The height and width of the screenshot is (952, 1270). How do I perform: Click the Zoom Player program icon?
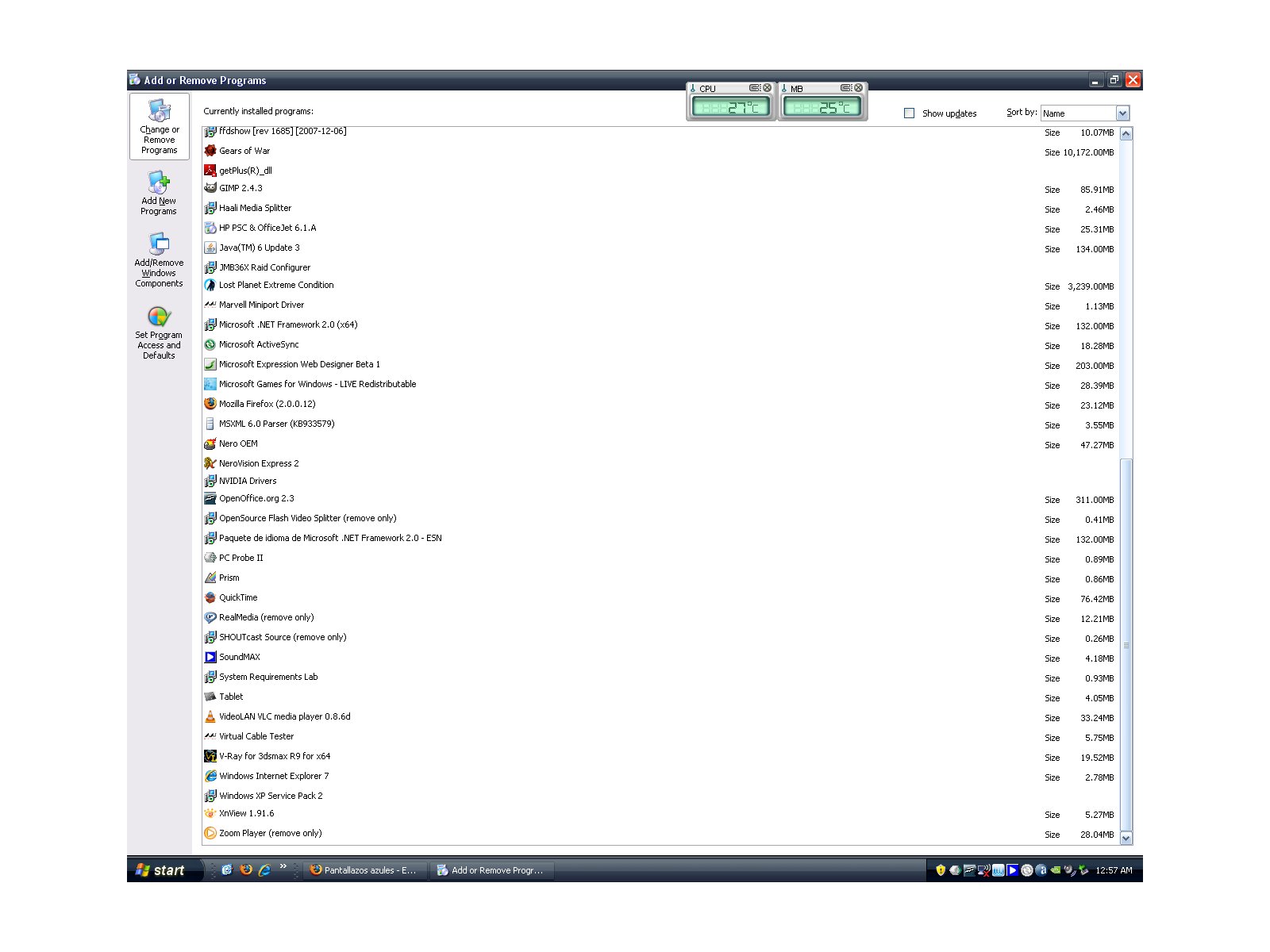click(210, 833)
